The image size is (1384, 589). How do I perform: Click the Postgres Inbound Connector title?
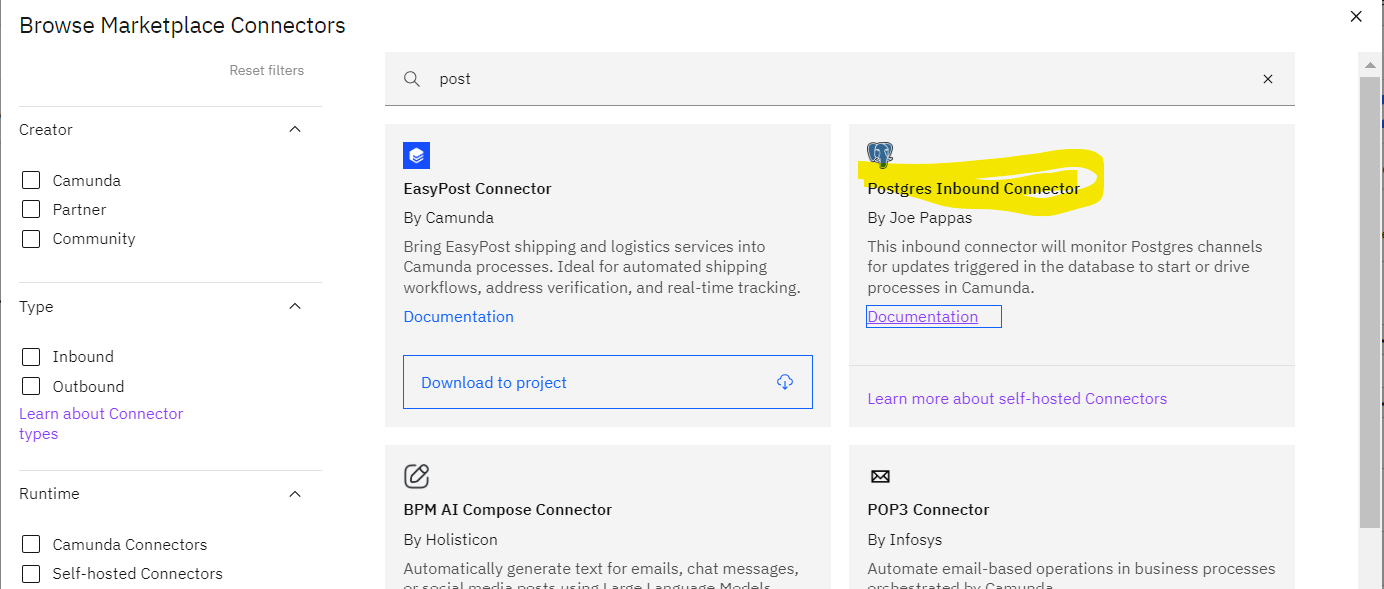click(974, 188)
